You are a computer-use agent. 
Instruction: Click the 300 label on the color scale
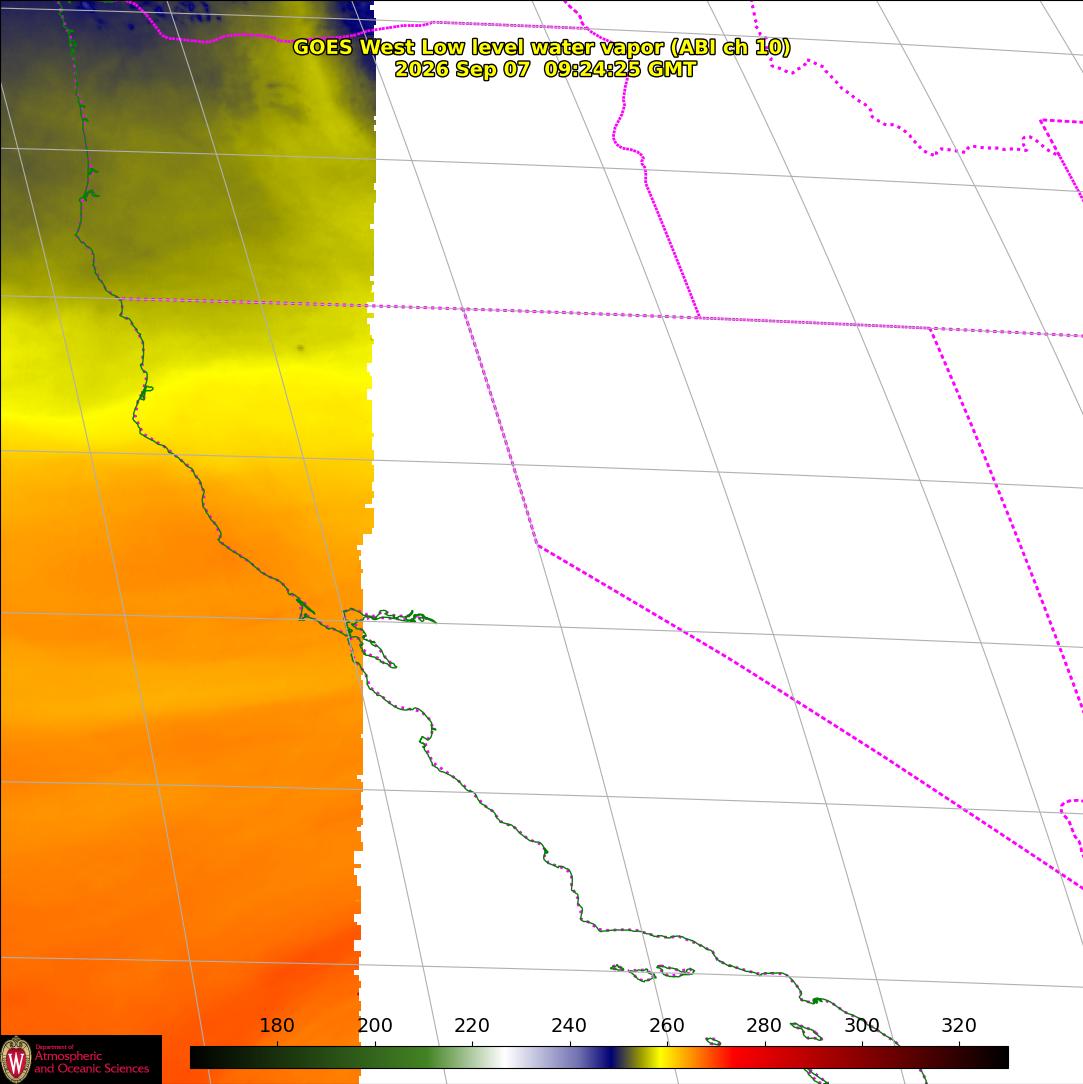click(x=862, y=1025)
